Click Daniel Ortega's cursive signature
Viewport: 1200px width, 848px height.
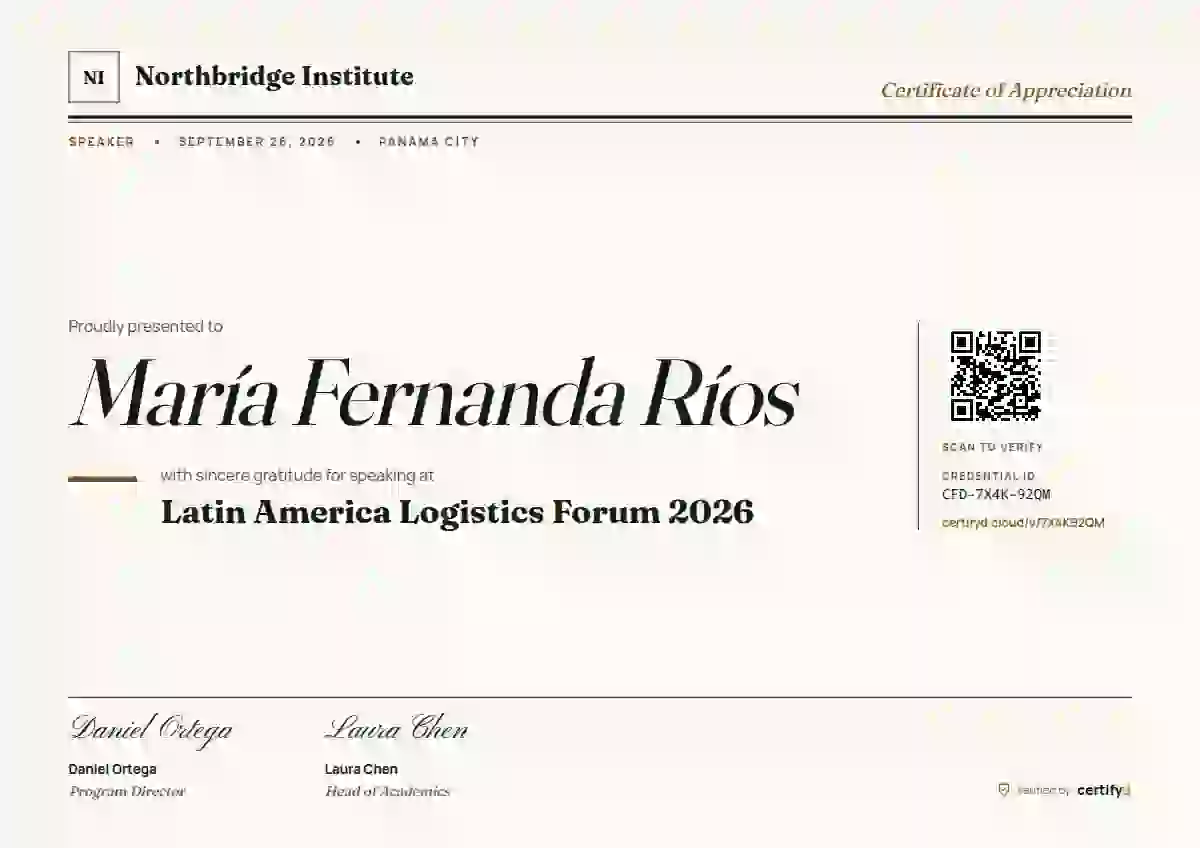coord(151,729)
